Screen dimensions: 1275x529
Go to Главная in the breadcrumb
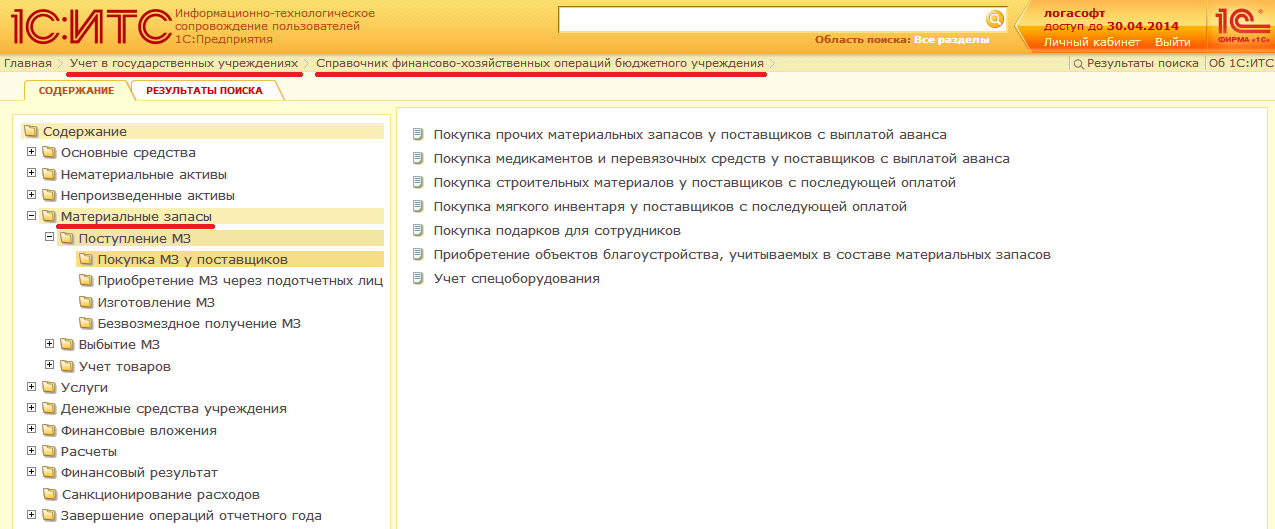(x=27, y=63)
